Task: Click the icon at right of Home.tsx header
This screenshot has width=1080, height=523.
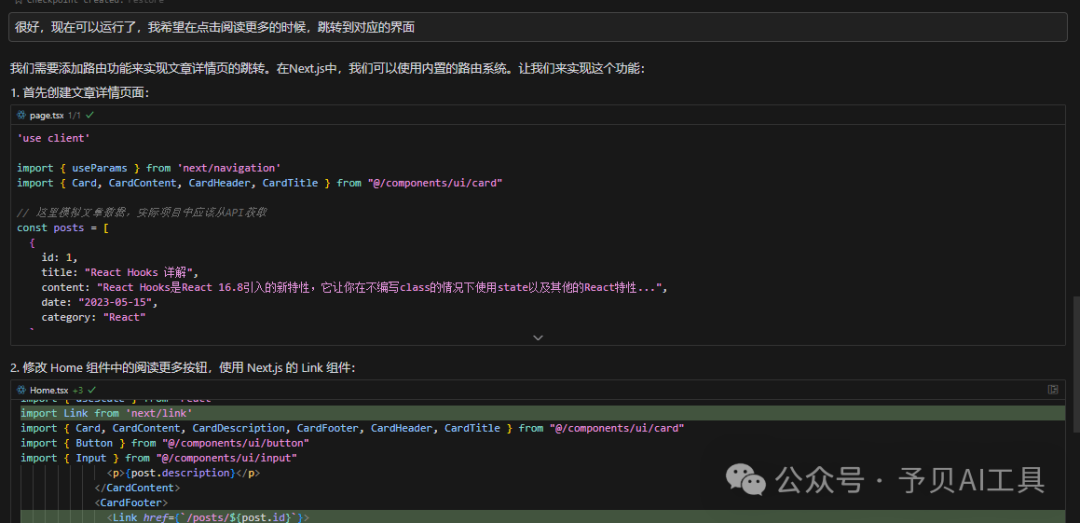Action: pos(1052,390)
